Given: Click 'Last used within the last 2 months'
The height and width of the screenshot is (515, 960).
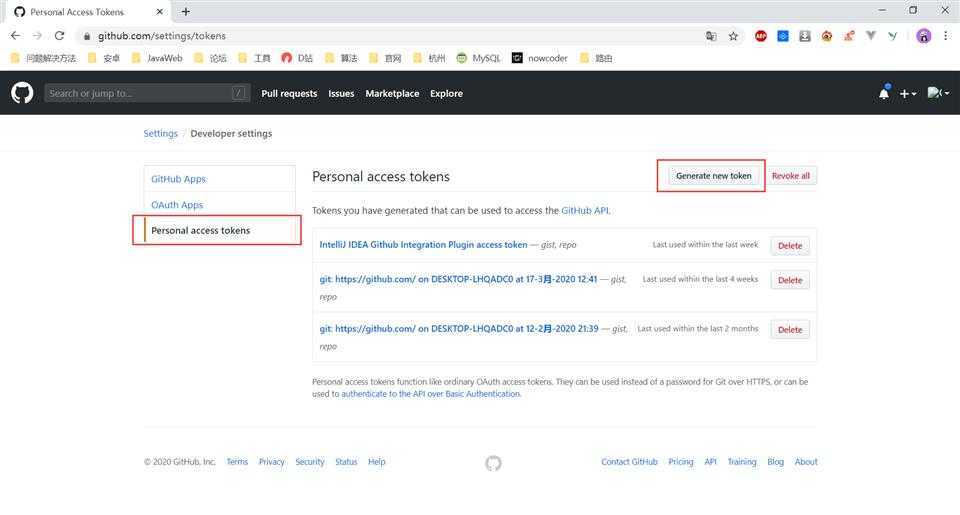Looking at the screenshot, I should [697, 329].
